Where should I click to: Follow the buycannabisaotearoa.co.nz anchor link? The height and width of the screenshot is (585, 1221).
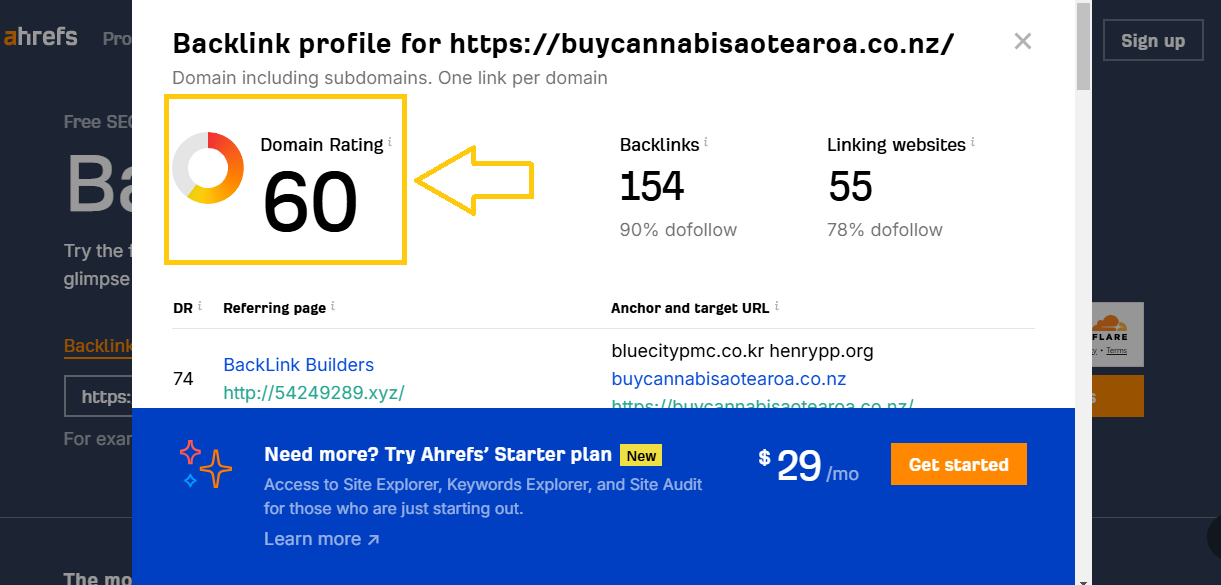729,379
